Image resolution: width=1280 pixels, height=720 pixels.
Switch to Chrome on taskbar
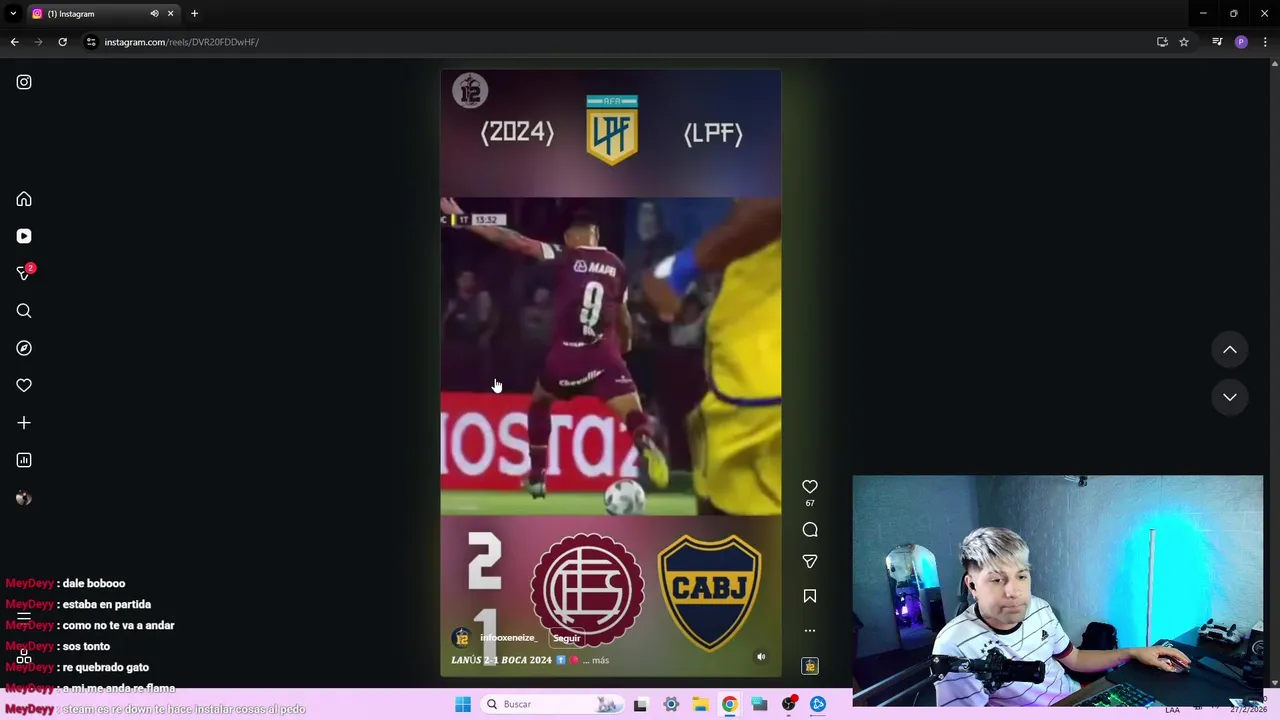[x=730, y=704]
